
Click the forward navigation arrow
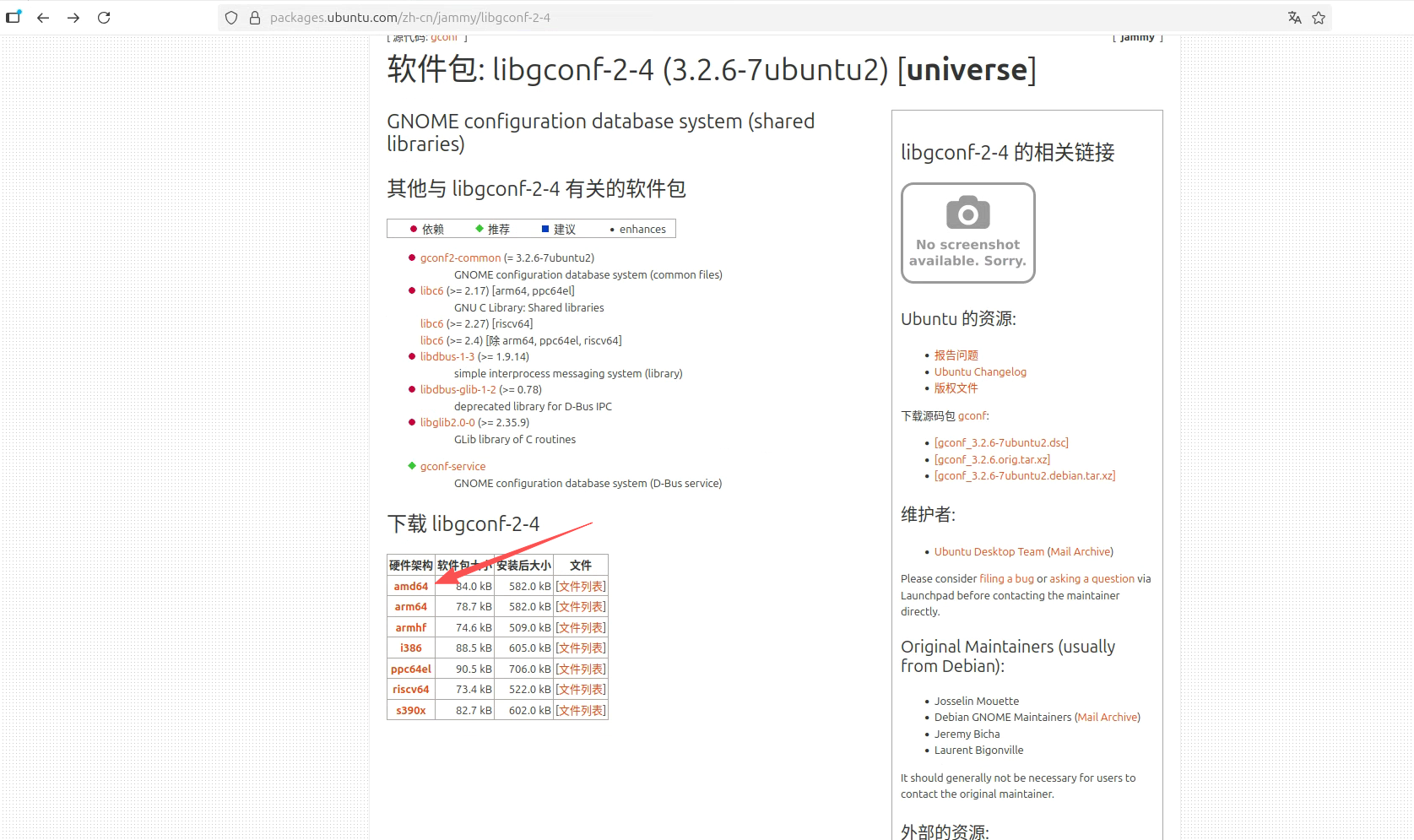coord(73,17)
